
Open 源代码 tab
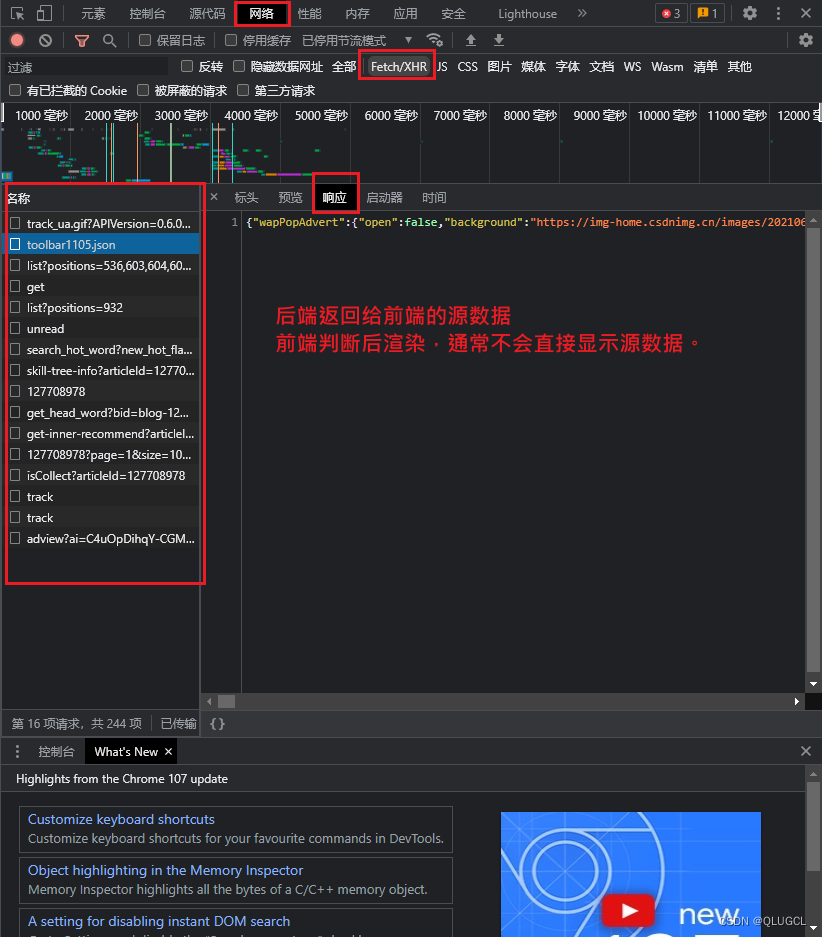click(207, 13)
